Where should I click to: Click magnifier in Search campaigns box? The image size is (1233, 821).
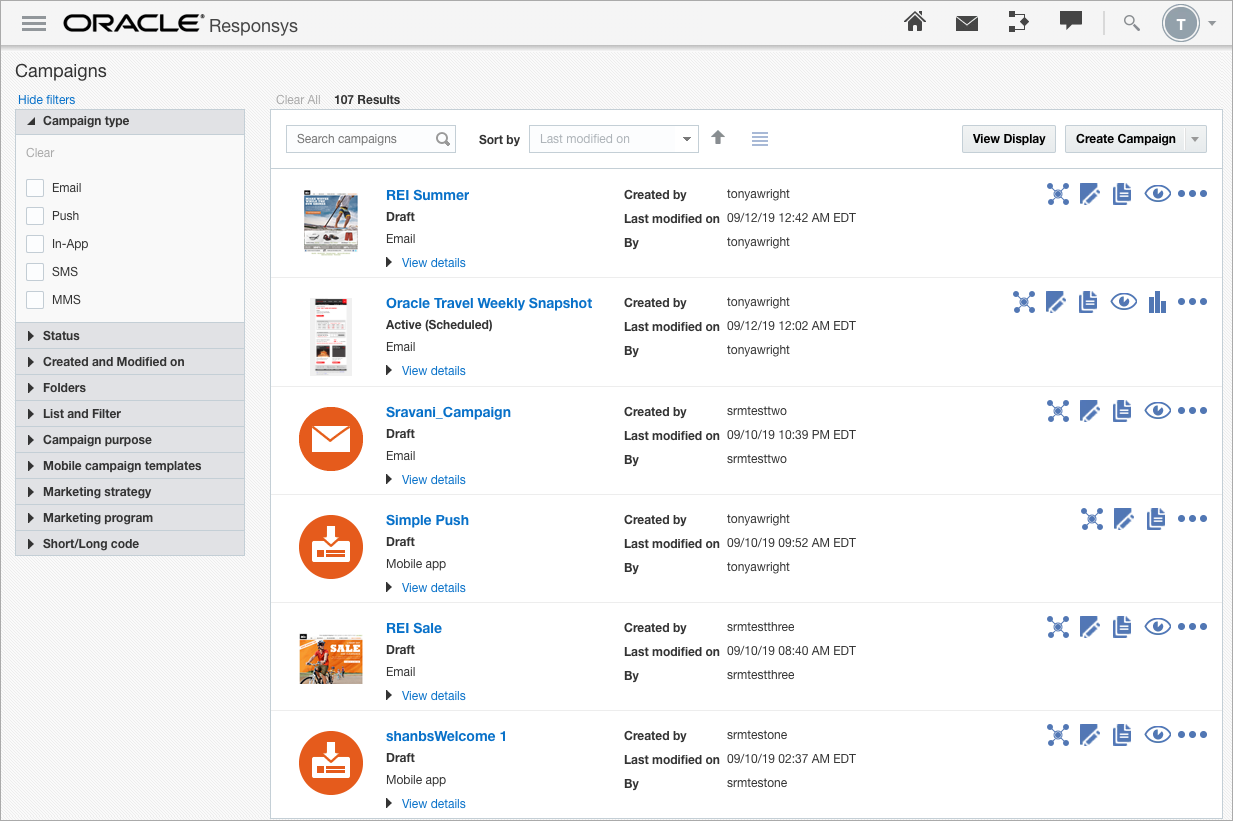click(443, 139)
